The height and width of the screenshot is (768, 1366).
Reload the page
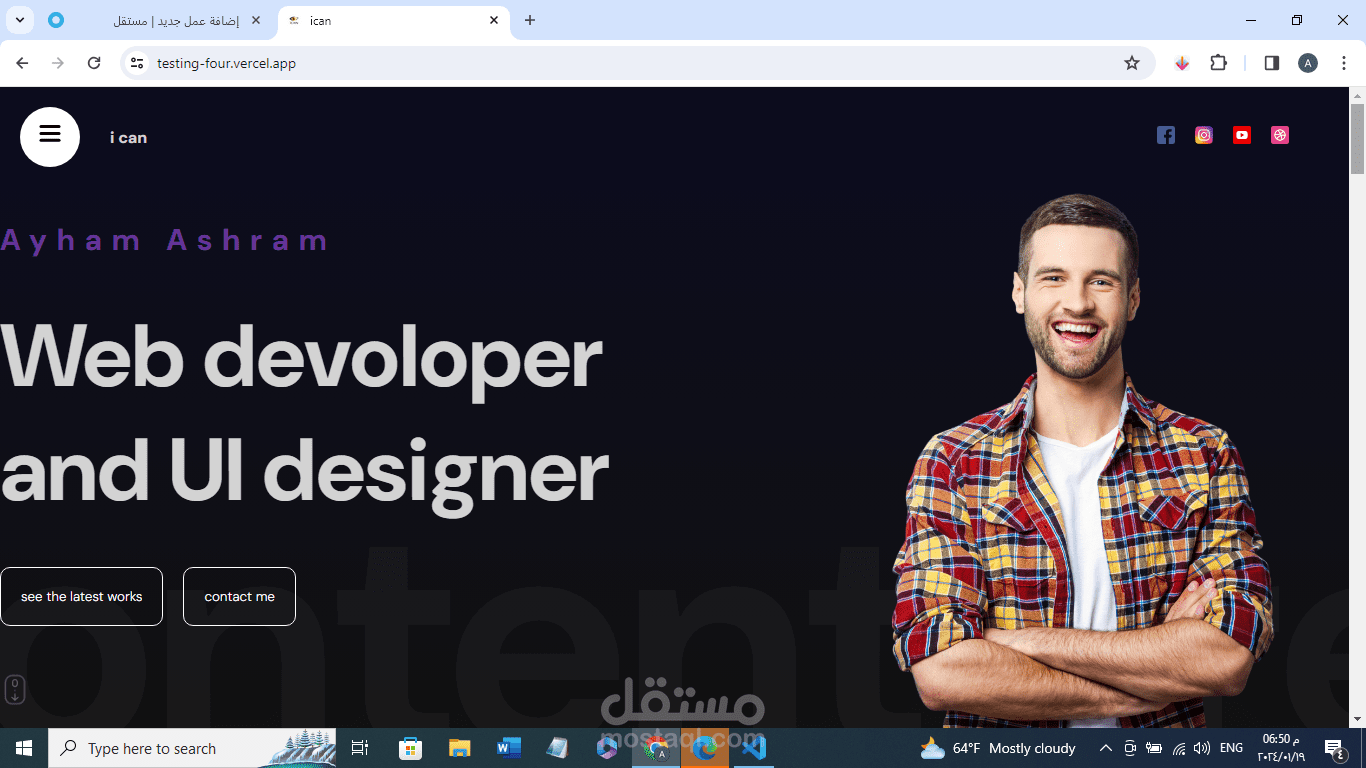point(94,63)
